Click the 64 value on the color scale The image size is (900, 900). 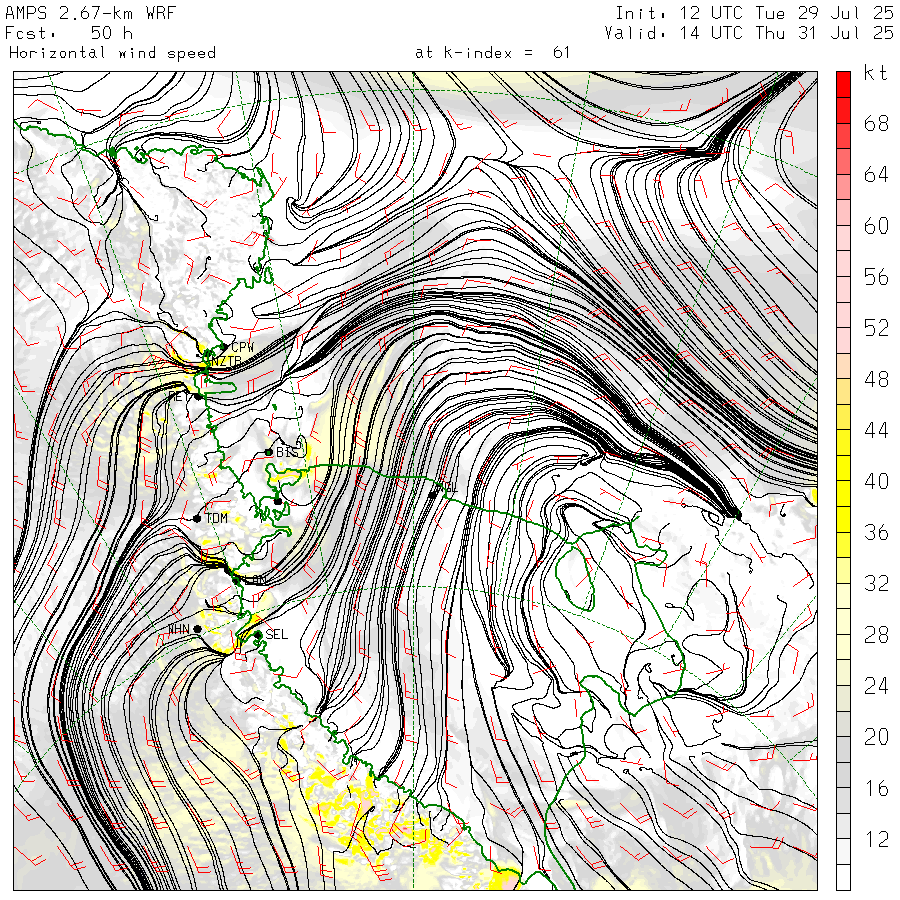[x=876, y=174]
